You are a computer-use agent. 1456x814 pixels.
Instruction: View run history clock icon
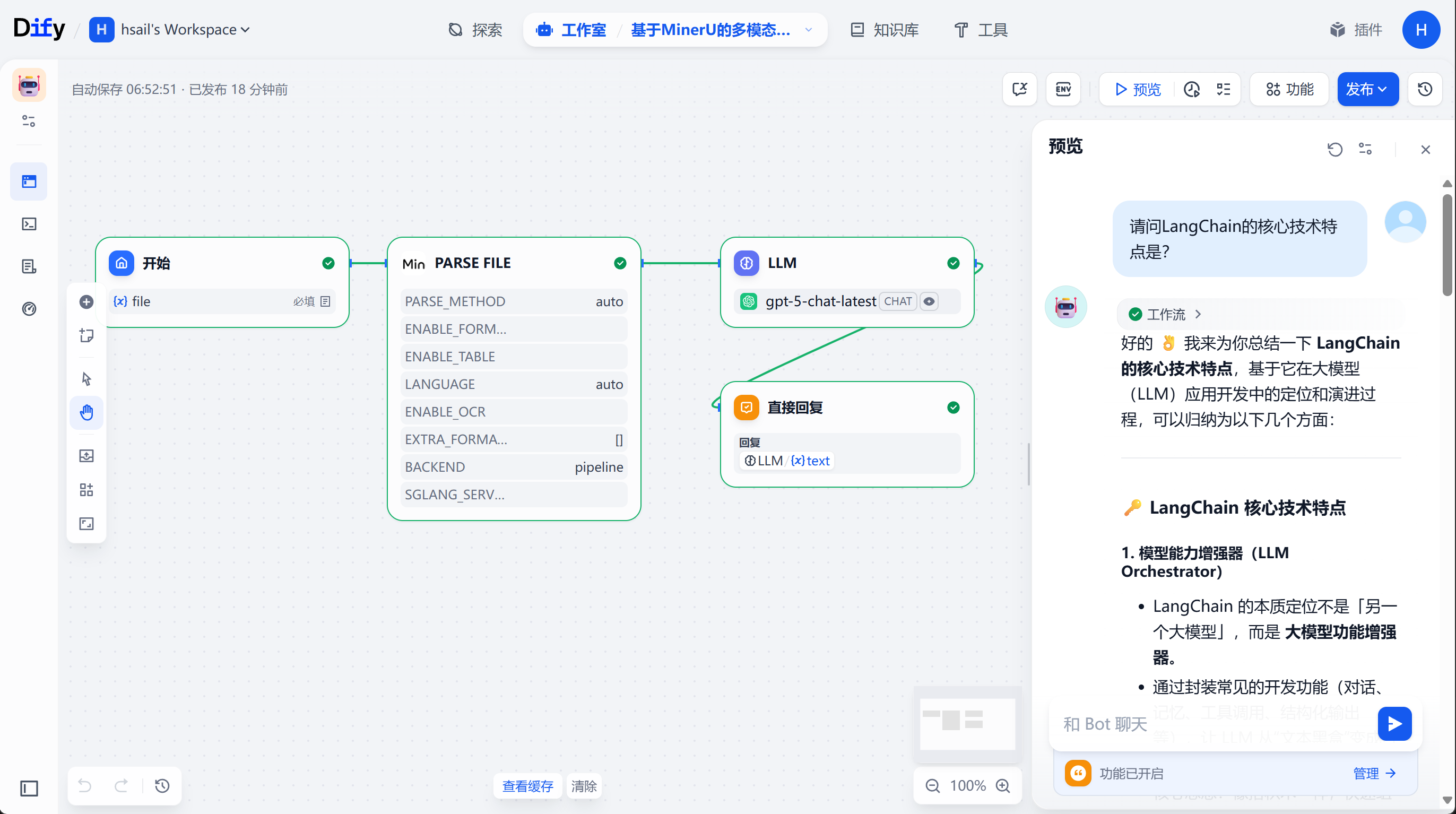tap(1192, 89)
